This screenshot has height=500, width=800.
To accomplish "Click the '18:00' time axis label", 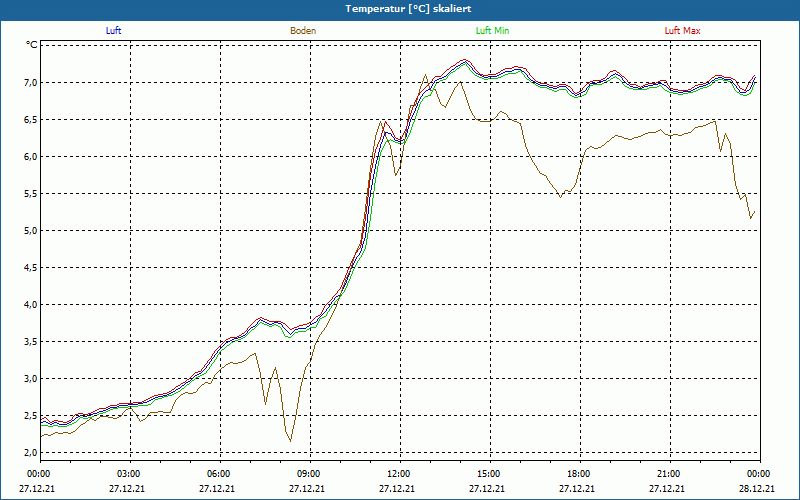I will (x=577, y=474).
